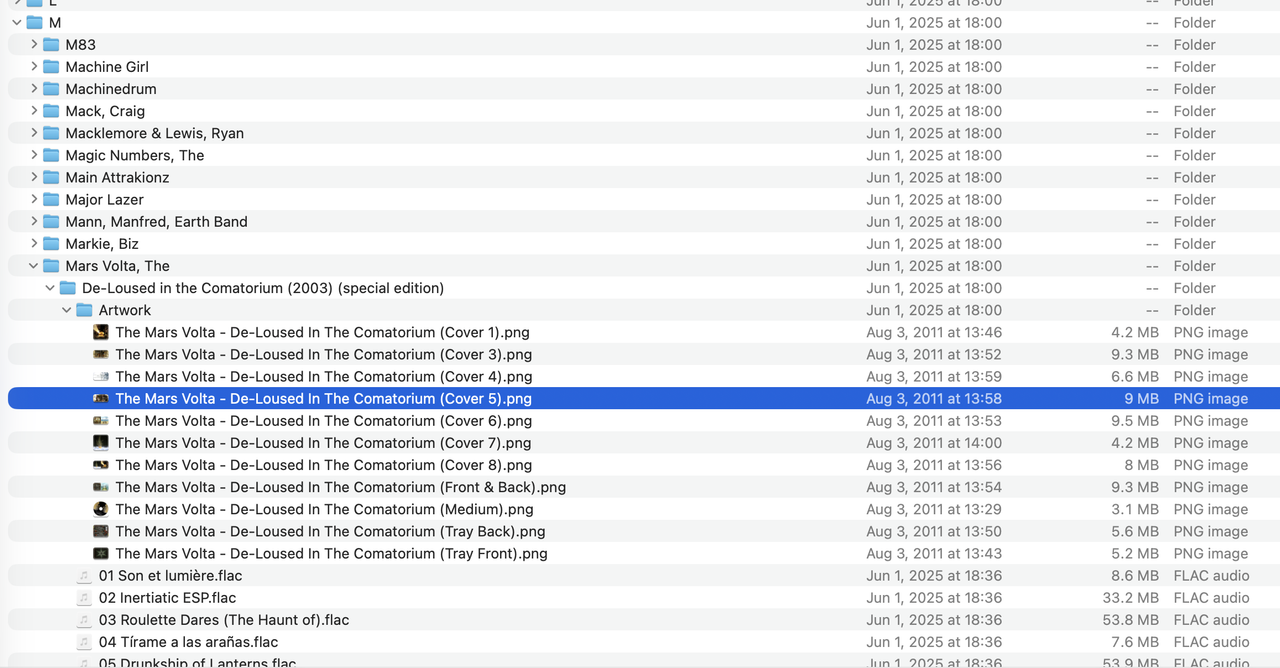Click the Cover 7 PNG thumbnail icon
Viewport: 1280px width, 668px height.
click(x=101, y=442)
